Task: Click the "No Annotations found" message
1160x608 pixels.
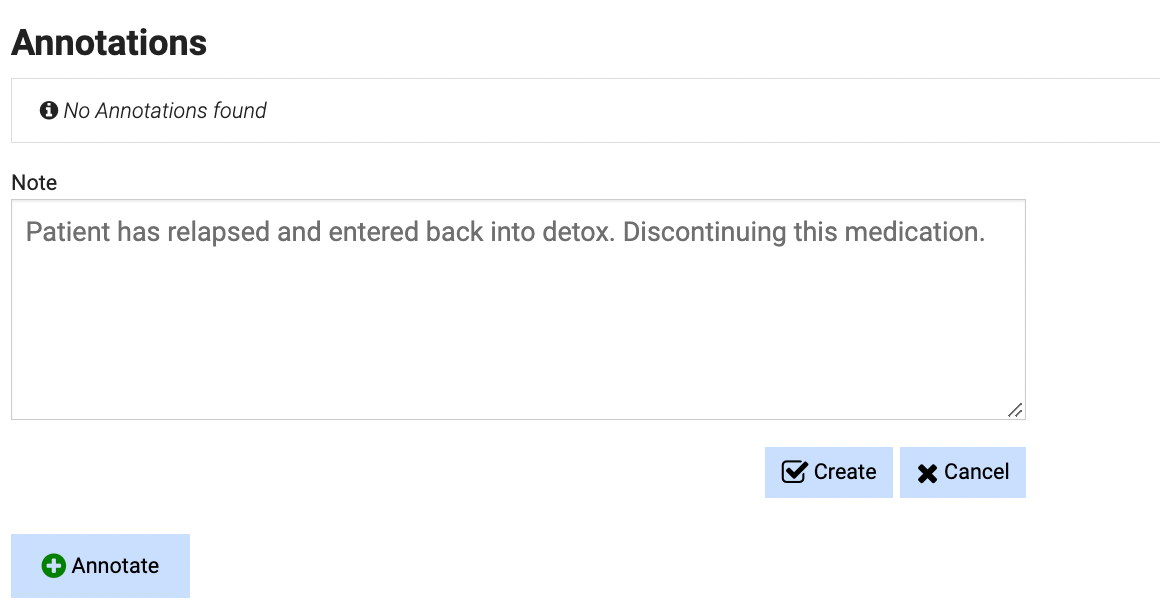Action: tap(165, 110)
